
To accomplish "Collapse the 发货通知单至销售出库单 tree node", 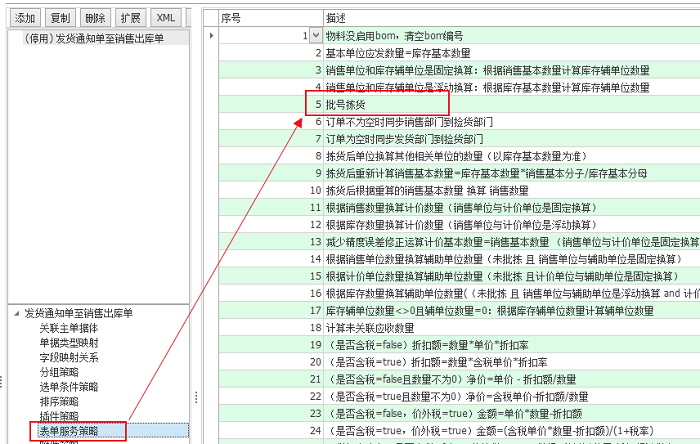I will [16, 313].
